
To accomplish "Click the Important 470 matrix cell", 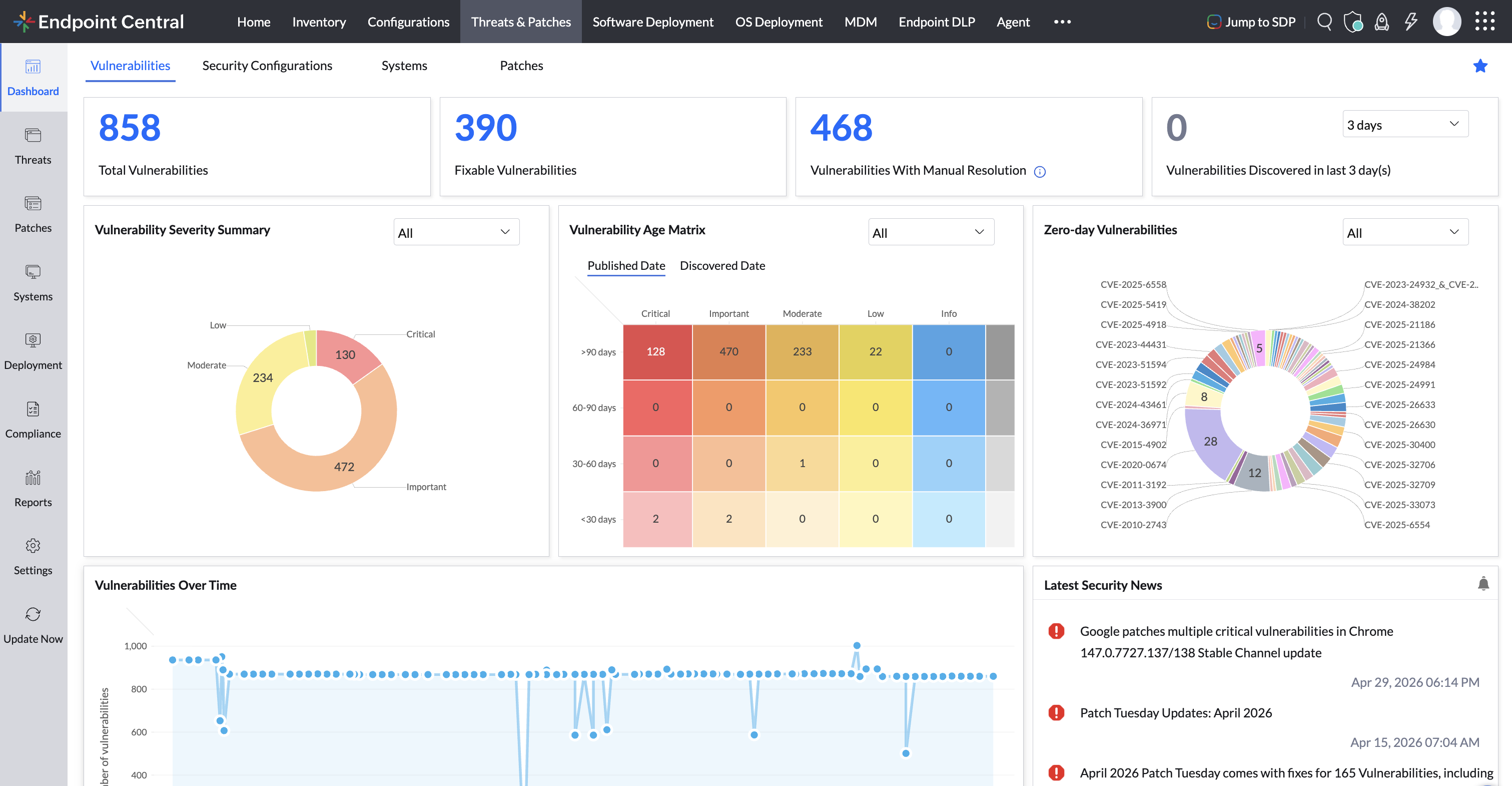I will point(728,351).
